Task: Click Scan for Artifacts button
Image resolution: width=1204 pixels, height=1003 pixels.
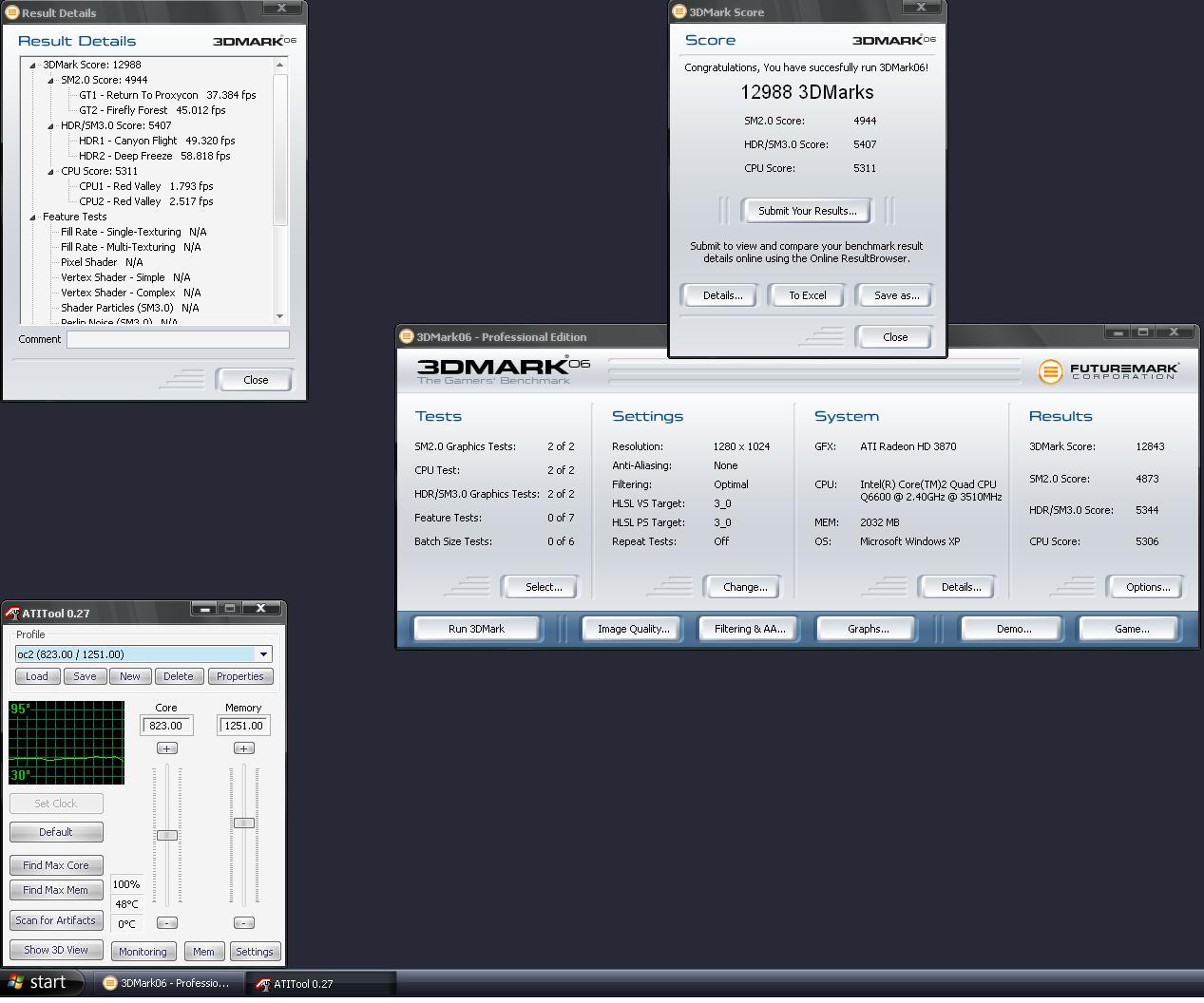Action: 56,920
